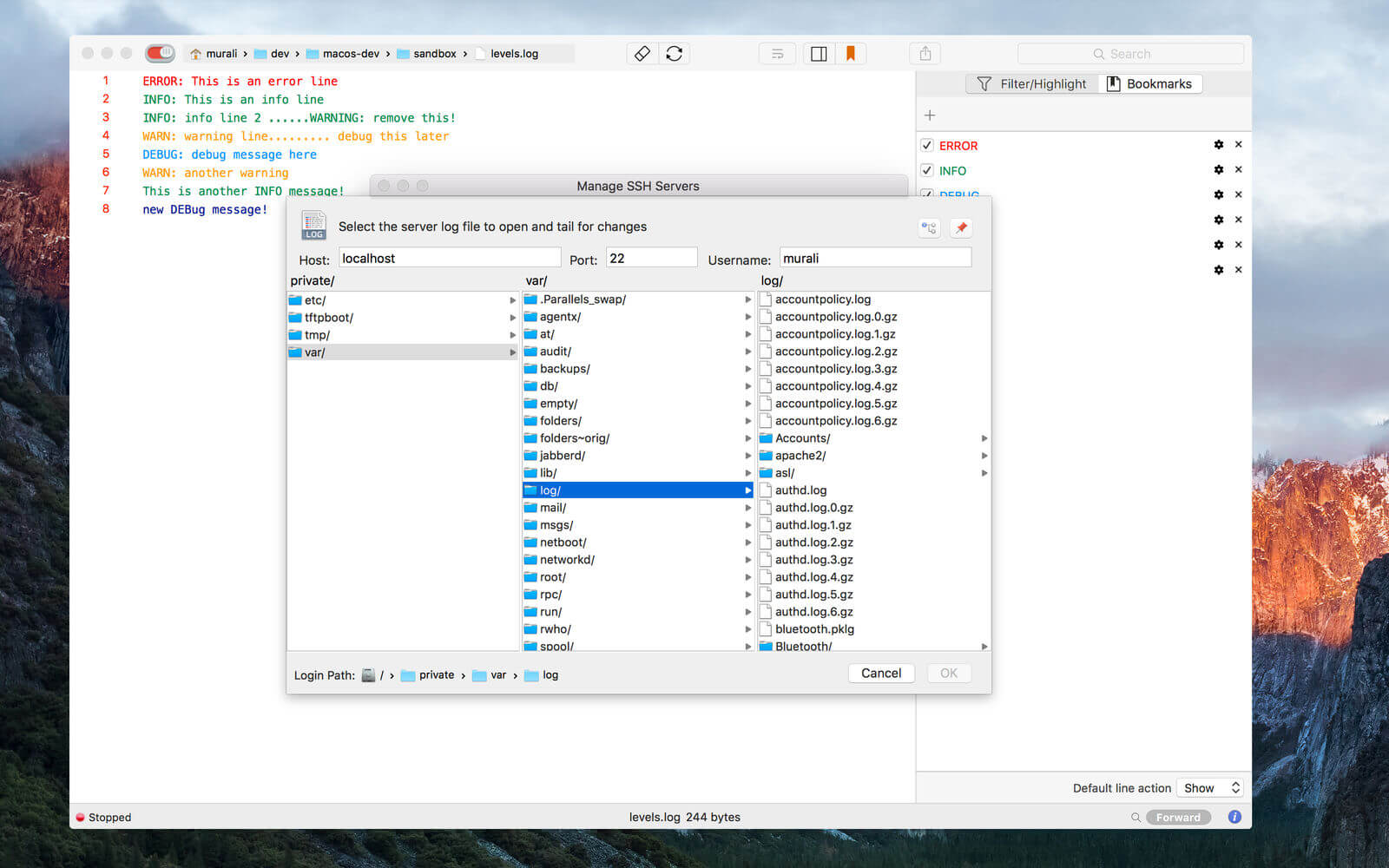Select the log/ folder in var column
Screen dimensions: 1389x868
638,490
